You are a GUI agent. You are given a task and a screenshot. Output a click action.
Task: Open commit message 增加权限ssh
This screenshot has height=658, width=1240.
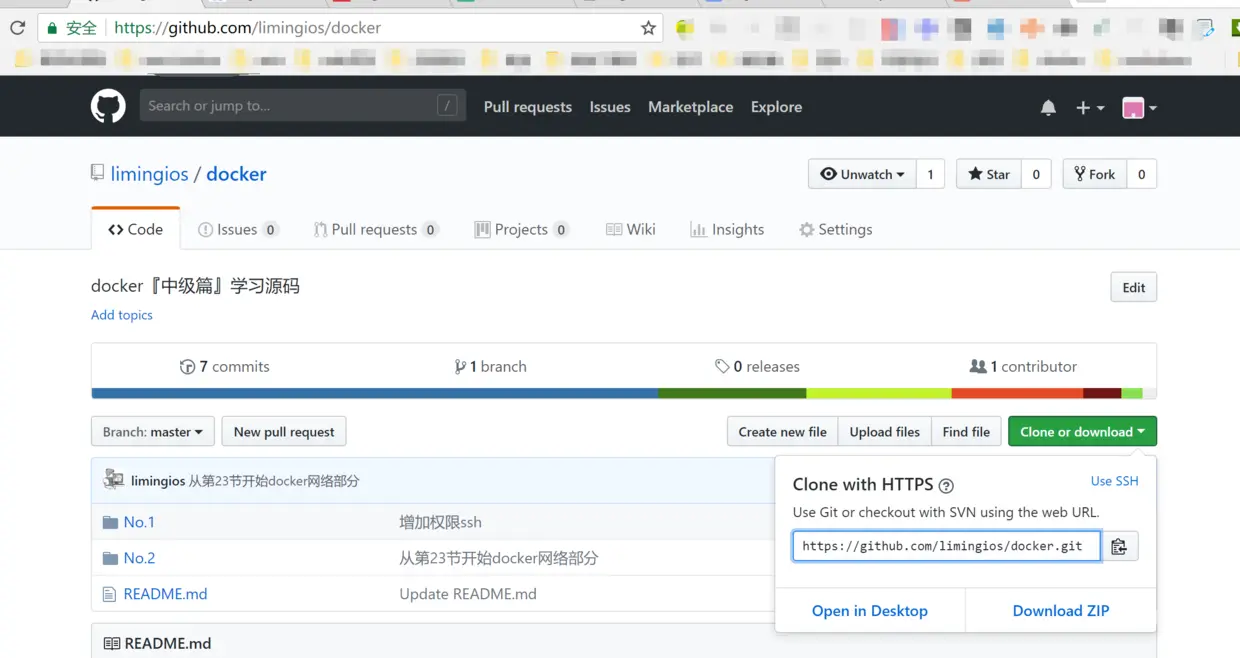[440, 522]
